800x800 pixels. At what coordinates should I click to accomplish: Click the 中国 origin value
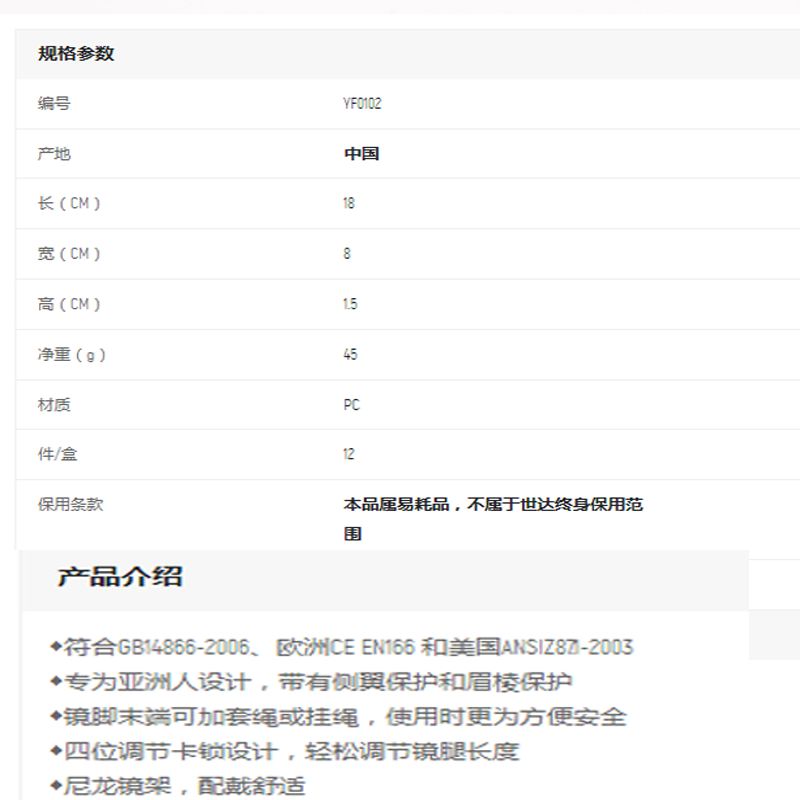coord(362,154)
